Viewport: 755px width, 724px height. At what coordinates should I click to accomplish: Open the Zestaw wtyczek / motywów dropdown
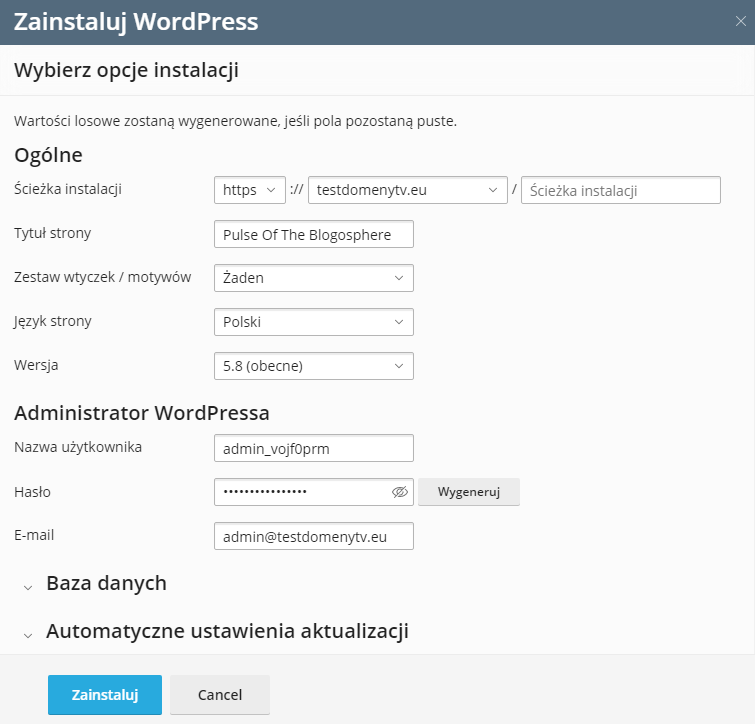(313, 278)
